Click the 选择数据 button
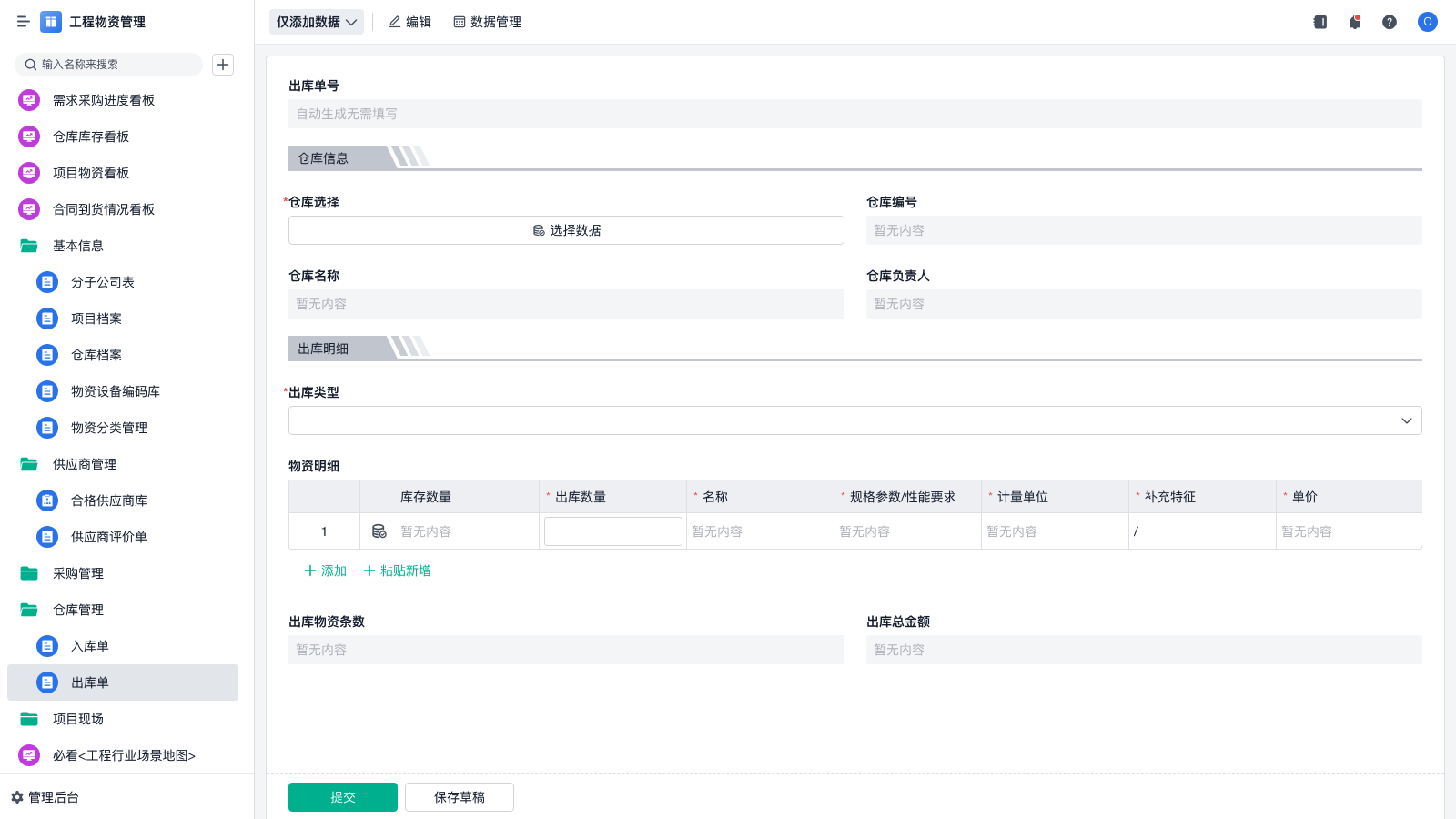This screenshot has width=1456, height=819. [x=566, y=230]
